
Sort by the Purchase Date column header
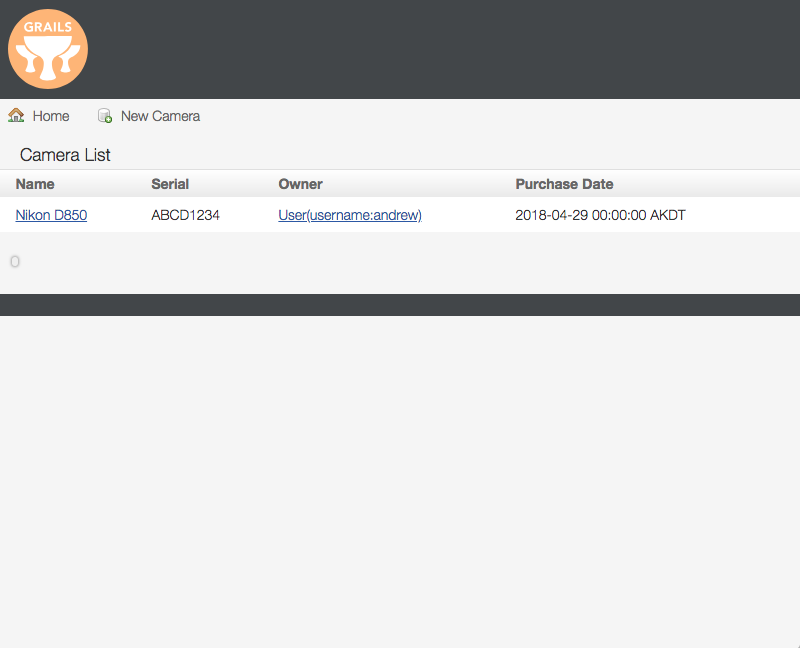point(564,184)
